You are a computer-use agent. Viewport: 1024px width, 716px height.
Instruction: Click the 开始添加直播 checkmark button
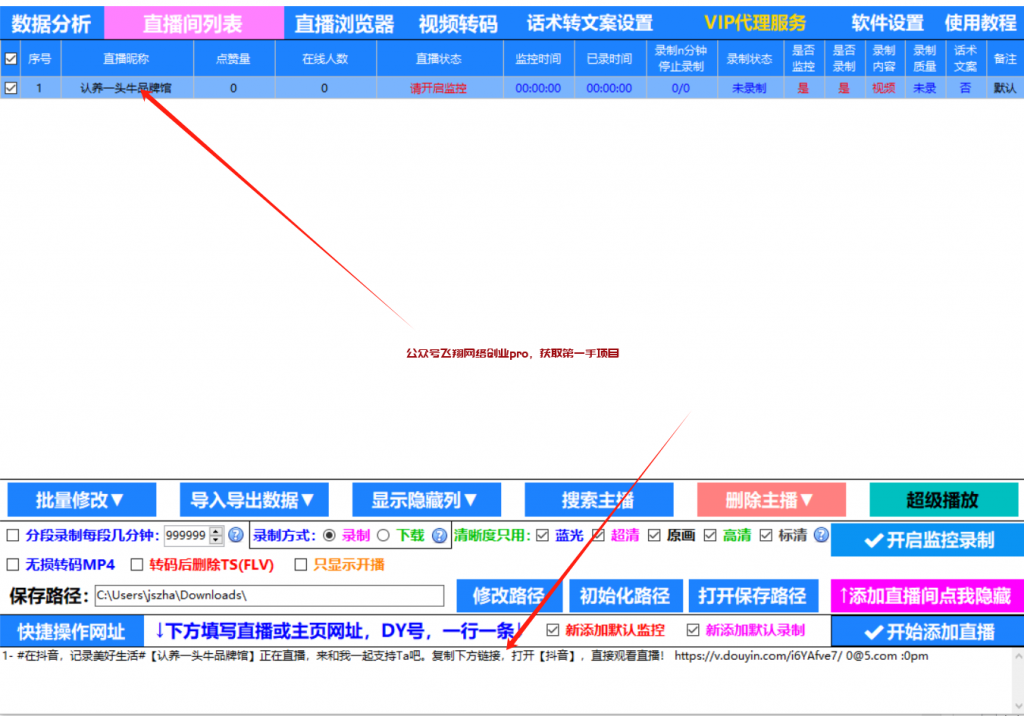pyautogui.click(x=927, y=631)
